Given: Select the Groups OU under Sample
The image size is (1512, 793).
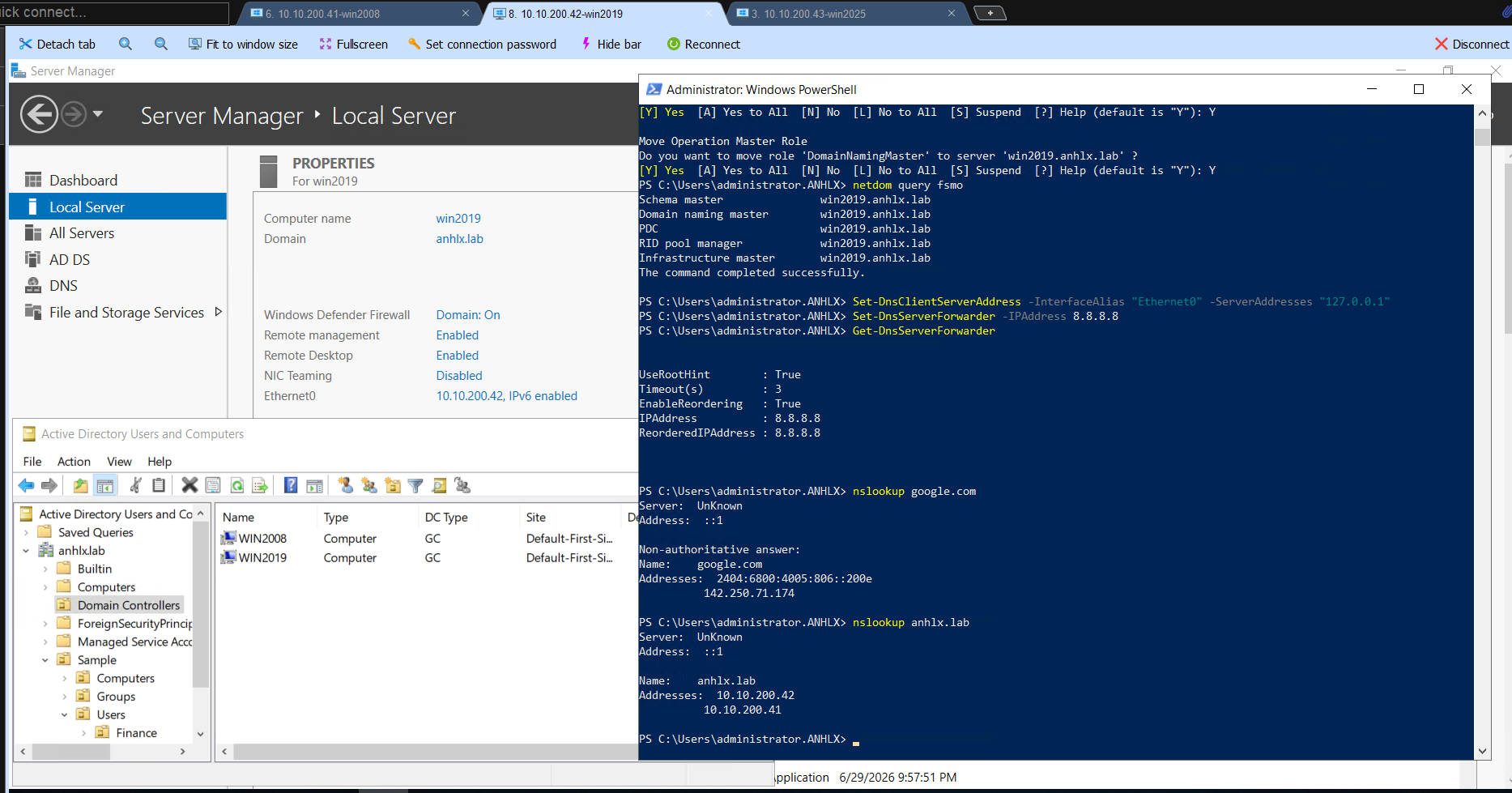Looking at the screenshot, I should pos(116,697).
